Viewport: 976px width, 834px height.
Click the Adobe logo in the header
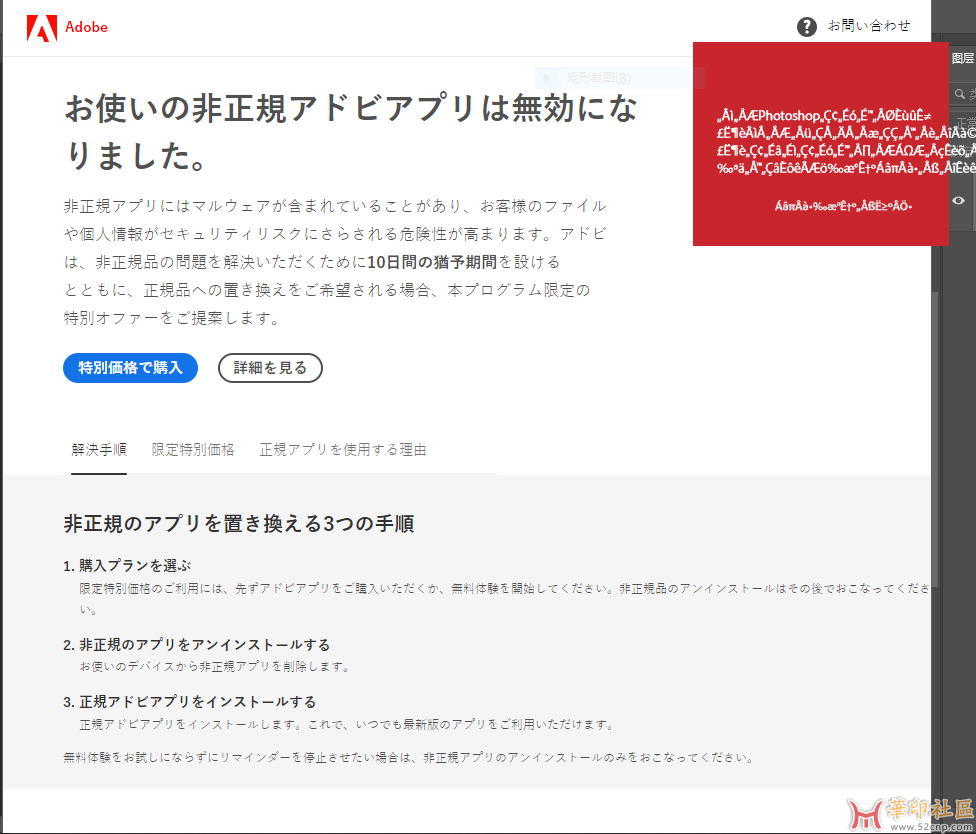[67, 27]
